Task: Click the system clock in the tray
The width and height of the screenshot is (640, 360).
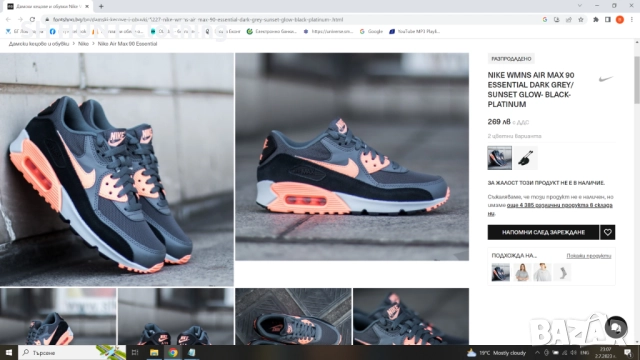Action: click(606, 353)
